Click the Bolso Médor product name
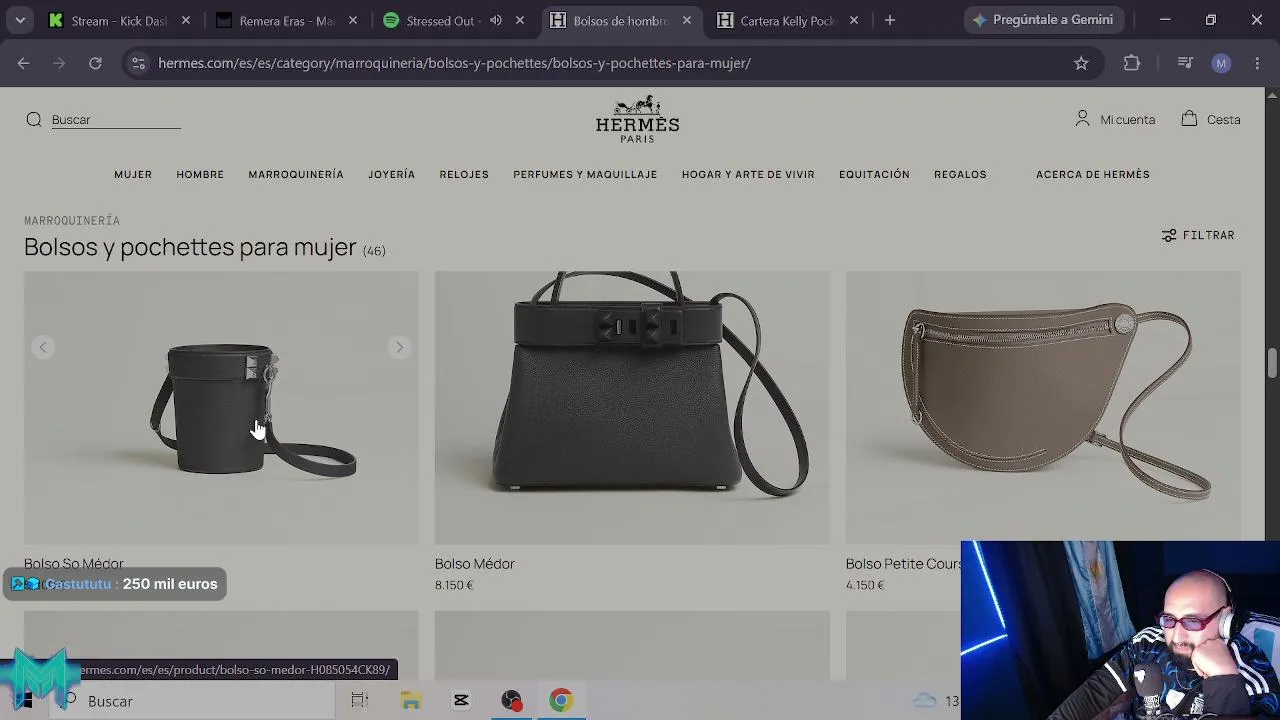 click(x=475, y=564)
